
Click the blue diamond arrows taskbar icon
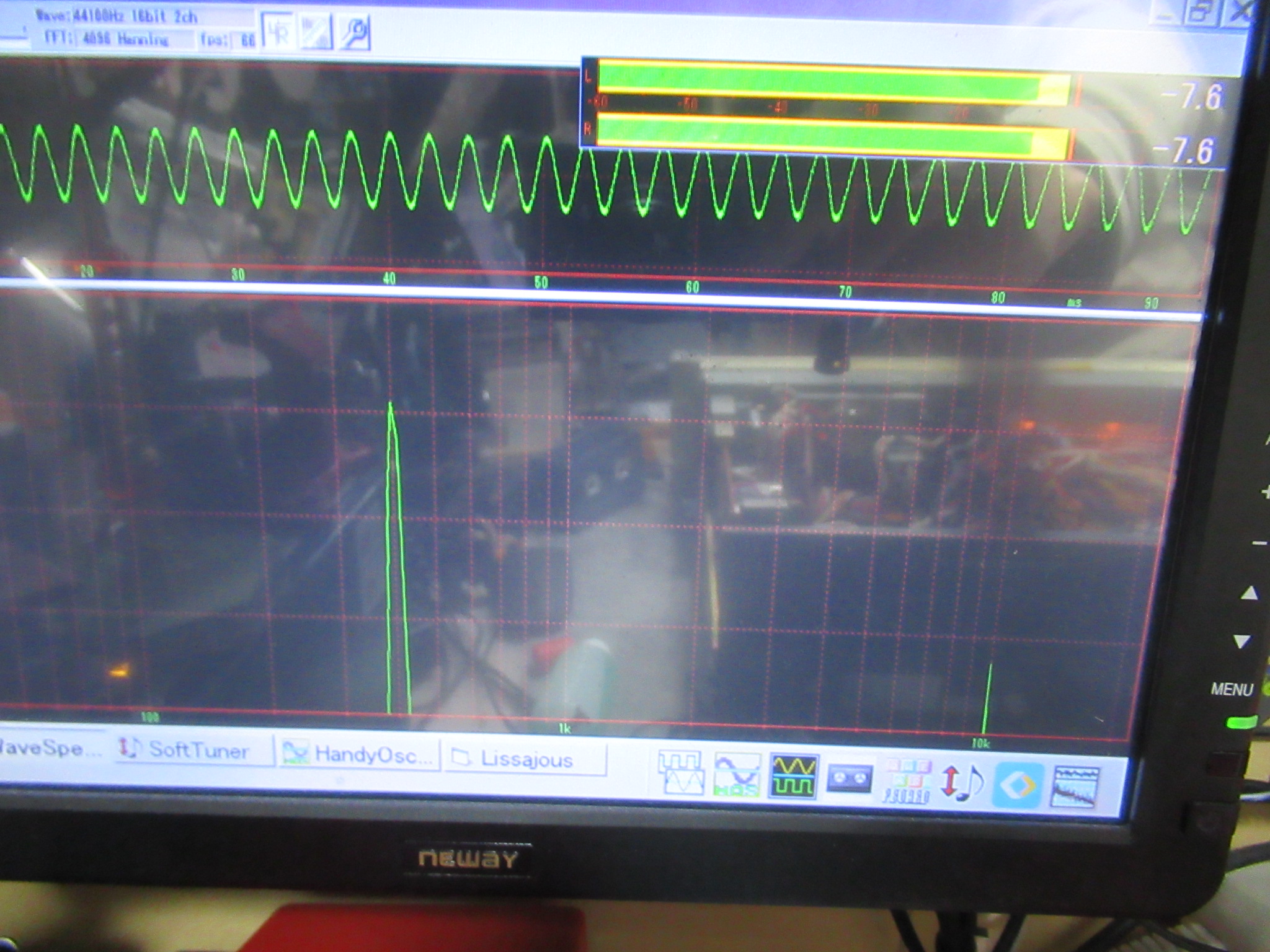tap(1018, 785)
